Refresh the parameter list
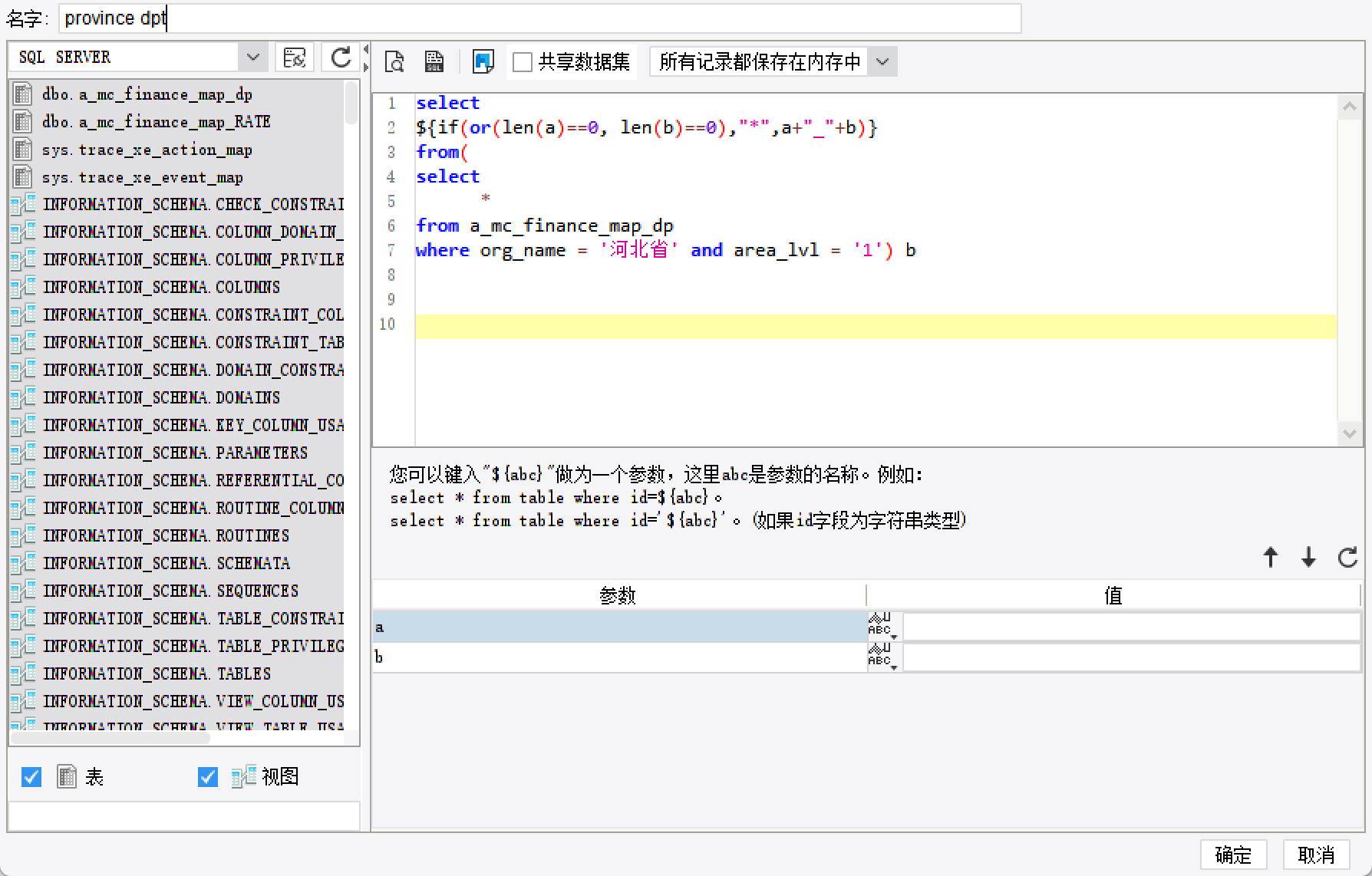 1347,557
